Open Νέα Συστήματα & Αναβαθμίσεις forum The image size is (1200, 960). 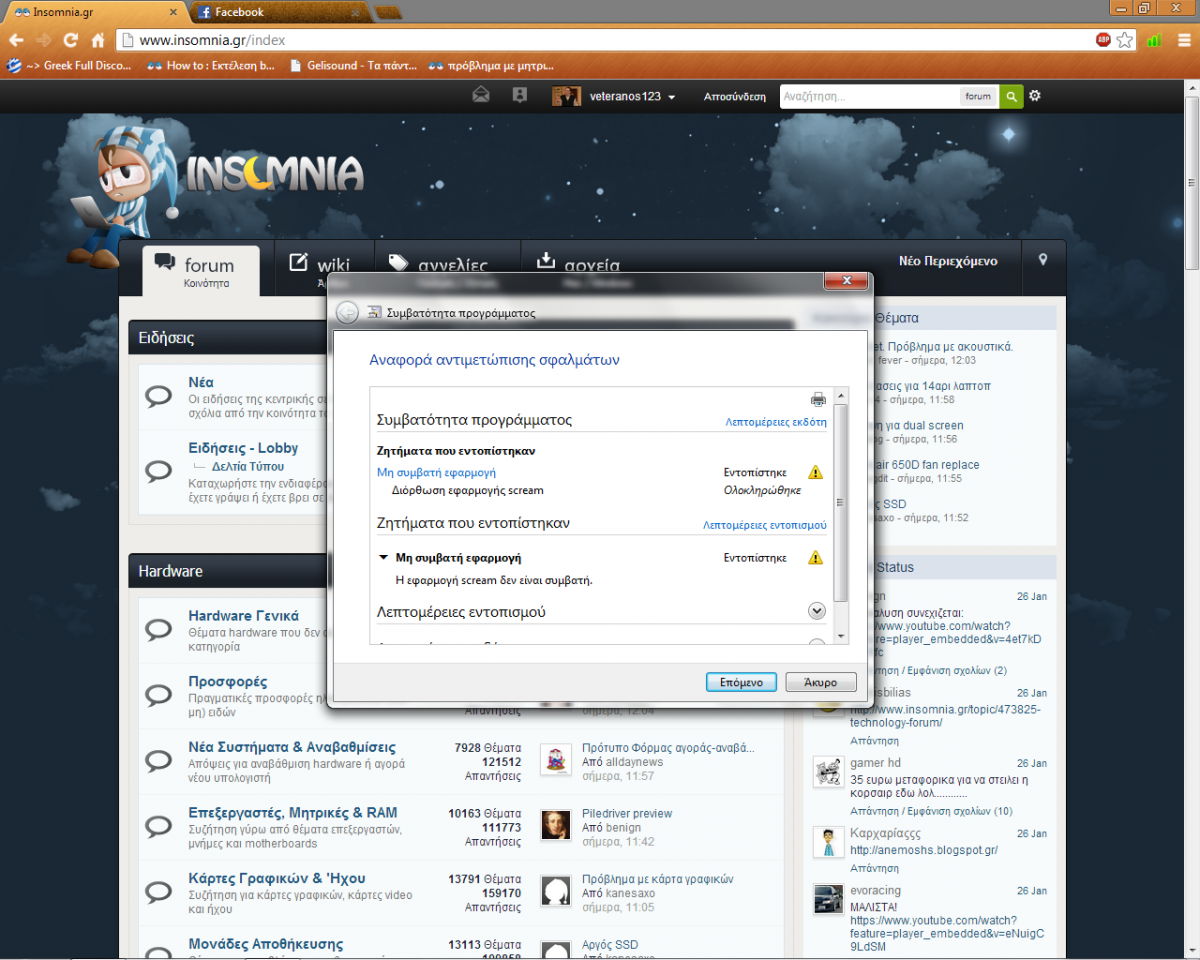292,747
